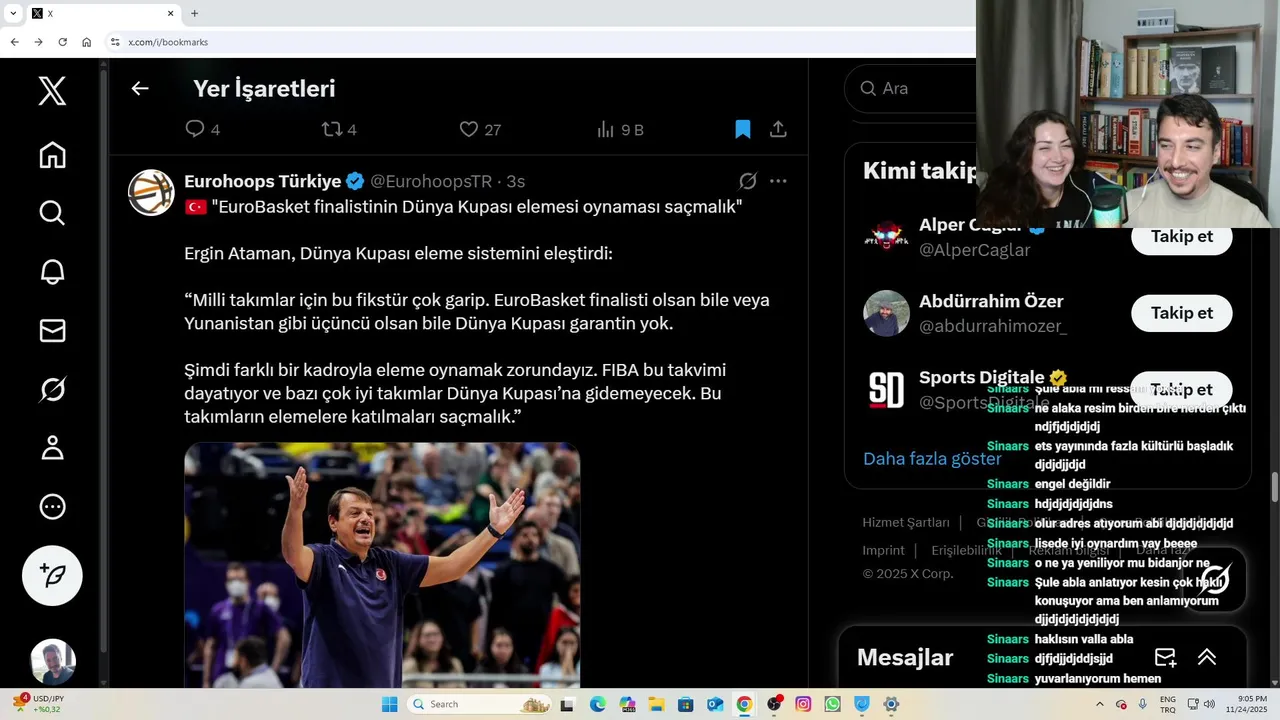Click the address bar URL
1280x720 pixels.
point(168,42)
